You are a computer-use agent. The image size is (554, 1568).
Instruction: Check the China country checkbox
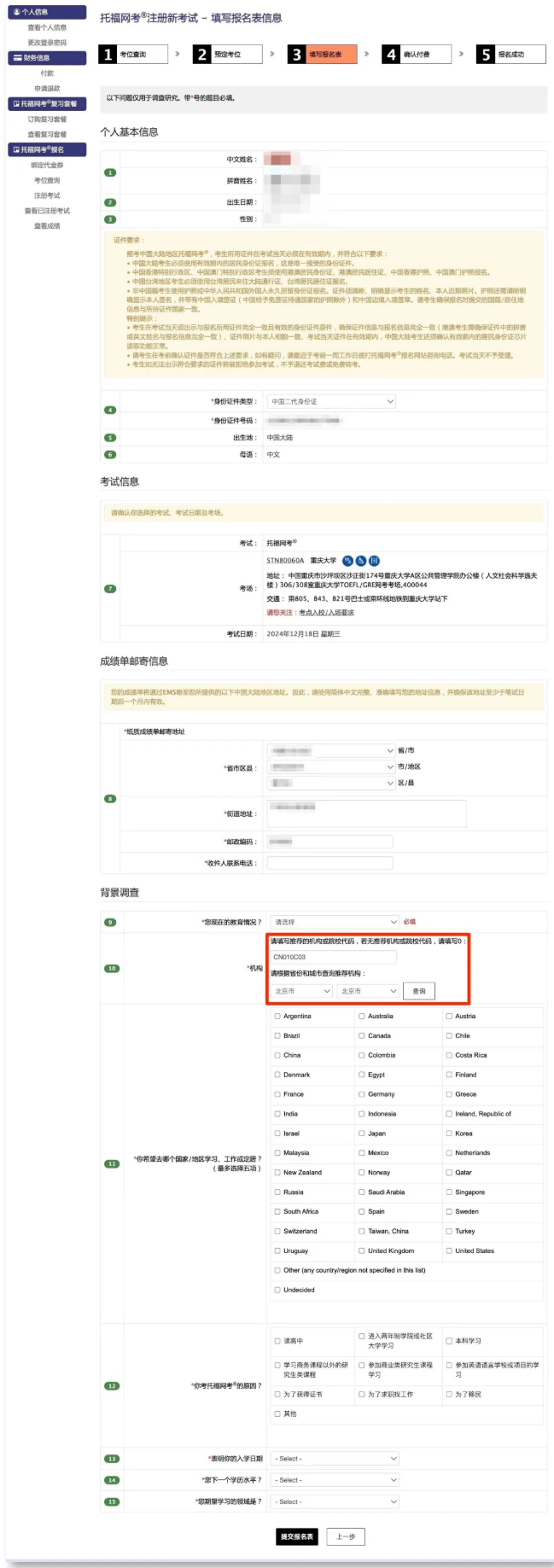(277, 1055)
